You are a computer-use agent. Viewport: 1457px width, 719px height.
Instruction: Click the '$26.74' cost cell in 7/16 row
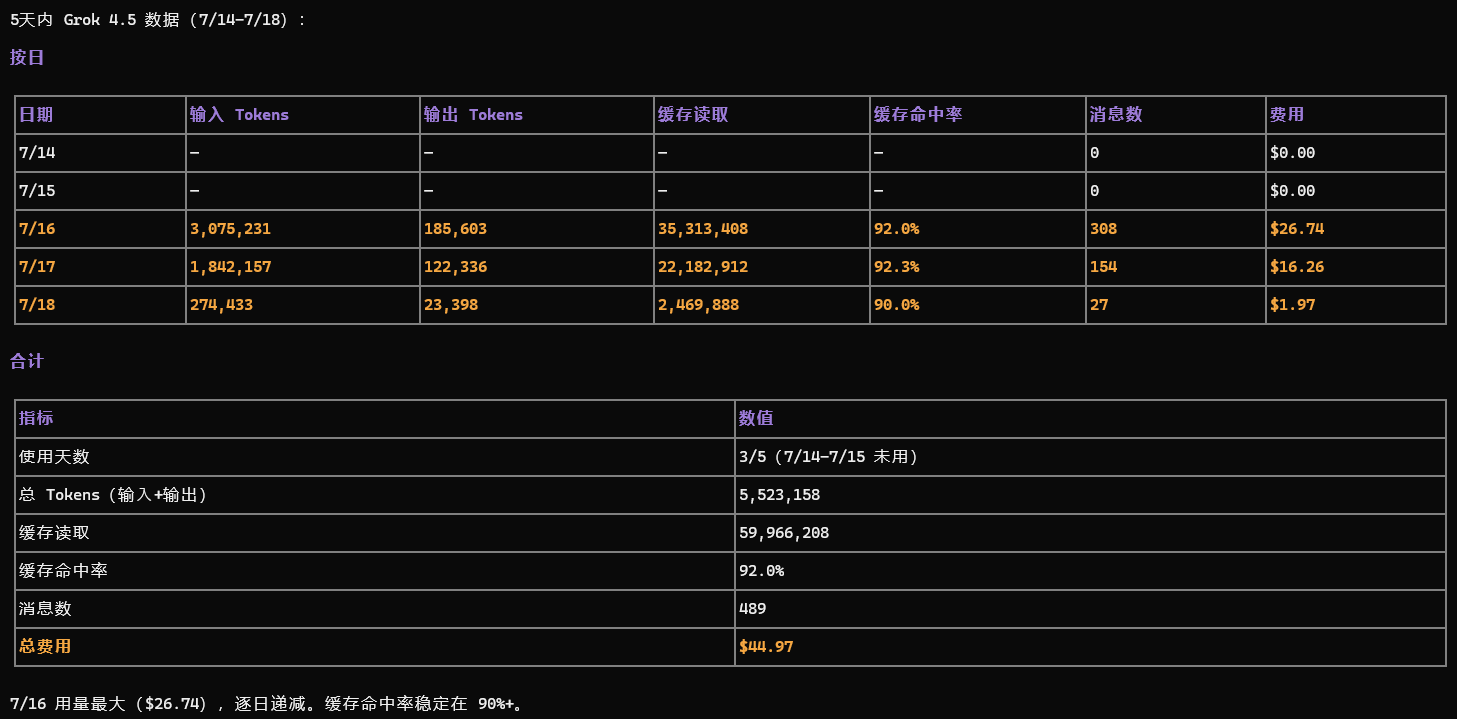coord(1297,229)
